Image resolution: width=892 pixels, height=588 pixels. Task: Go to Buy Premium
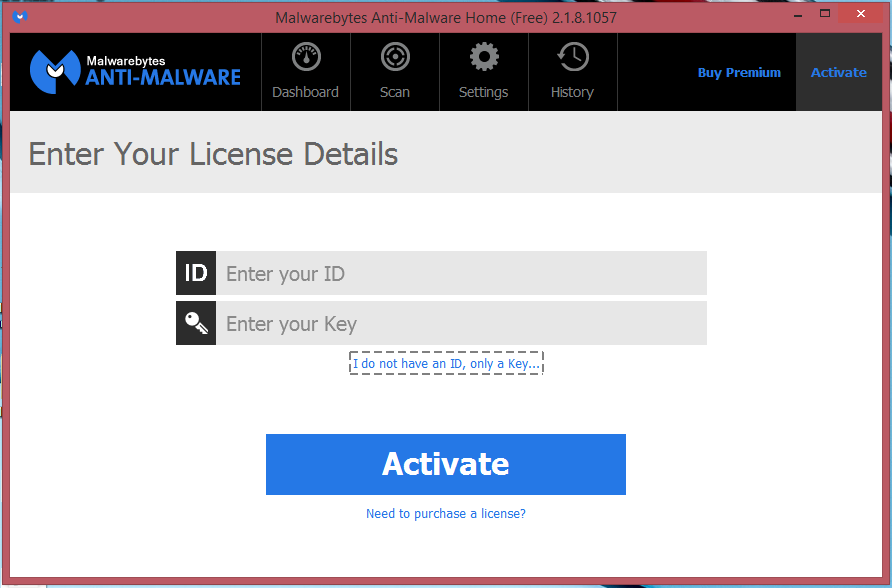(x=739, y=73)
